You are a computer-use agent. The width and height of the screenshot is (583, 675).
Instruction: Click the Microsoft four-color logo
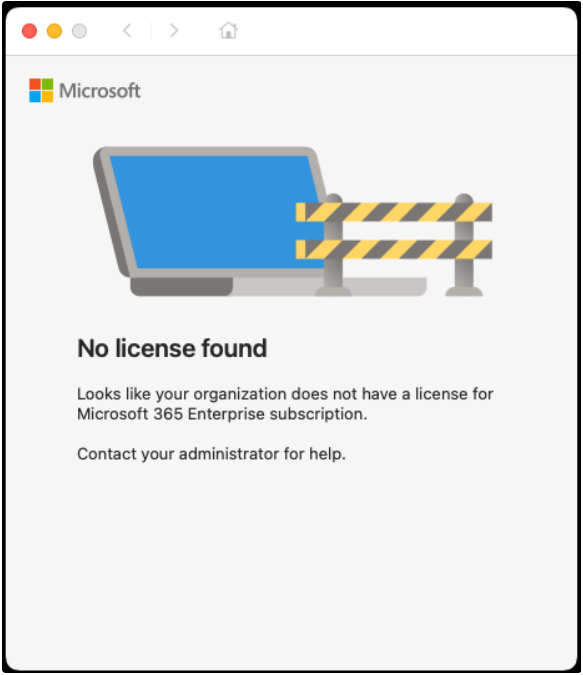click(41, 90)
